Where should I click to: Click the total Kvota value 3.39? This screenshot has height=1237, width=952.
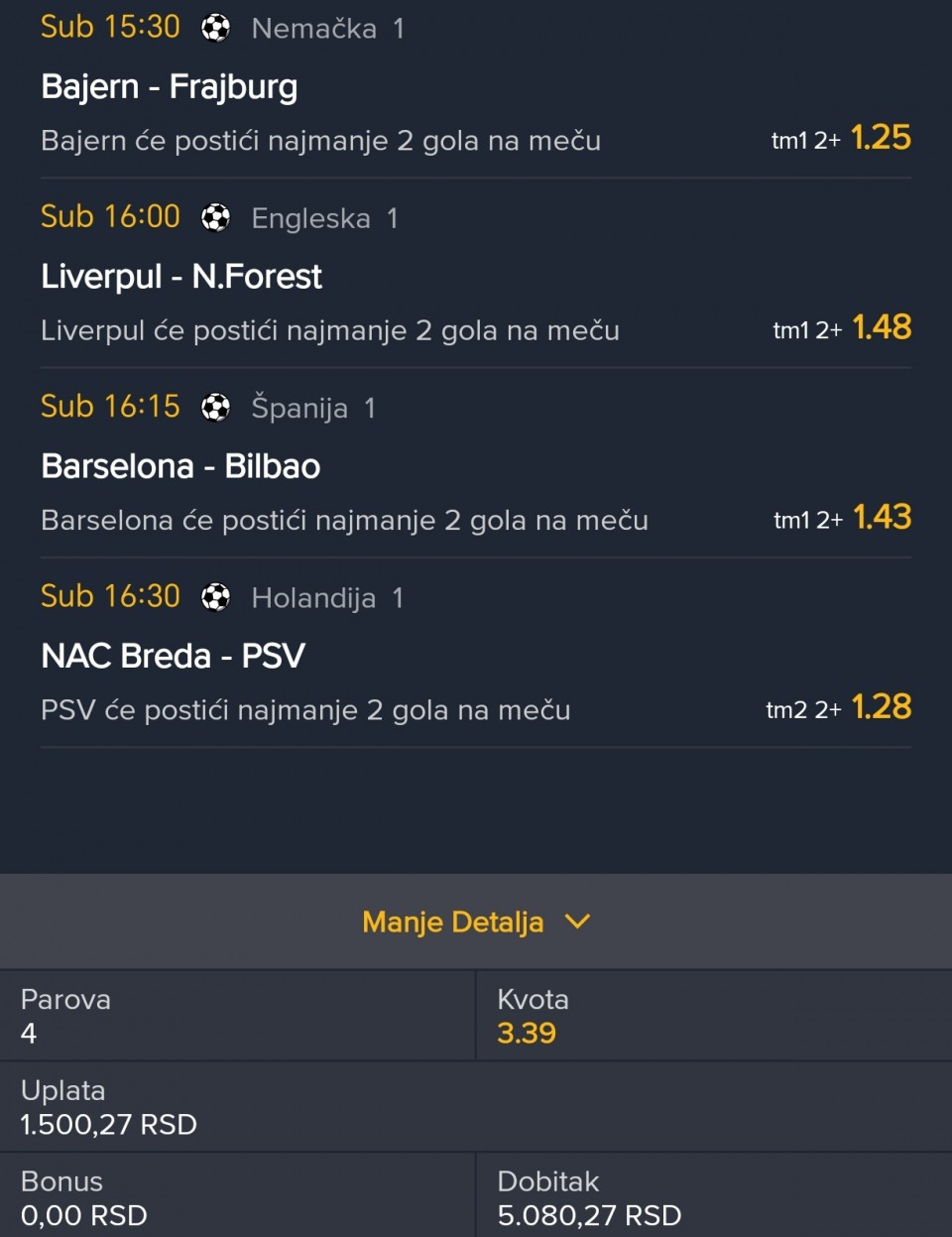coord(527,1034)
